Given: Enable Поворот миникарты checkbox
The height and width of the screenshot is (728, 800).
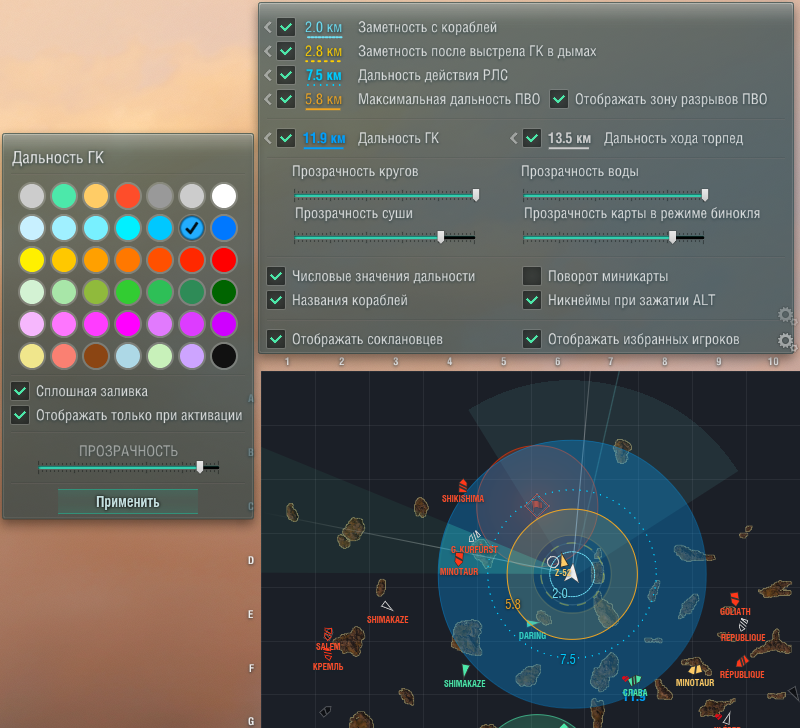Looking at the screenshot, I should pos(532,276).
